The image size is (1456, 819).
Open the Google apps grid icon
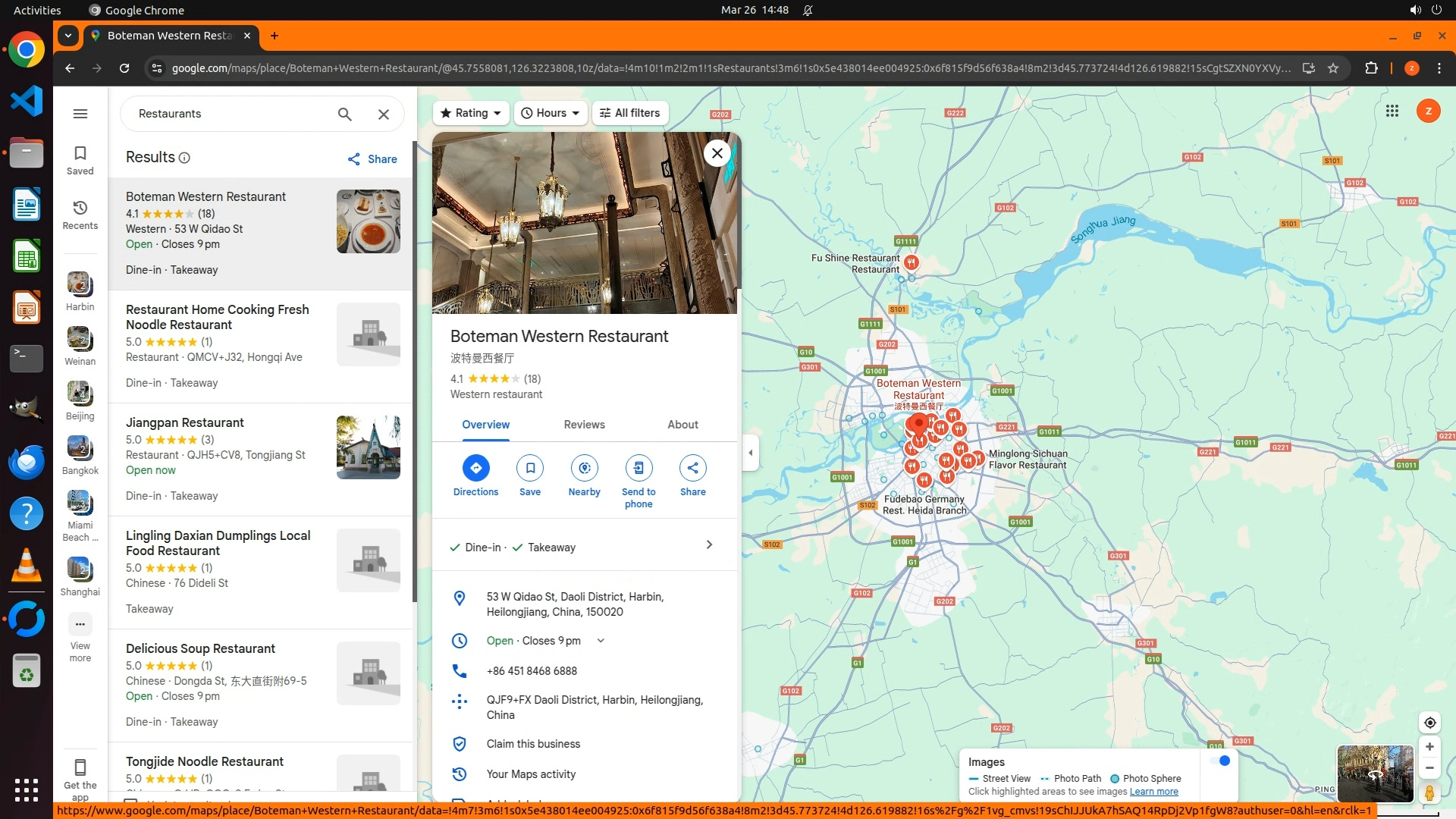(1392, 111)
